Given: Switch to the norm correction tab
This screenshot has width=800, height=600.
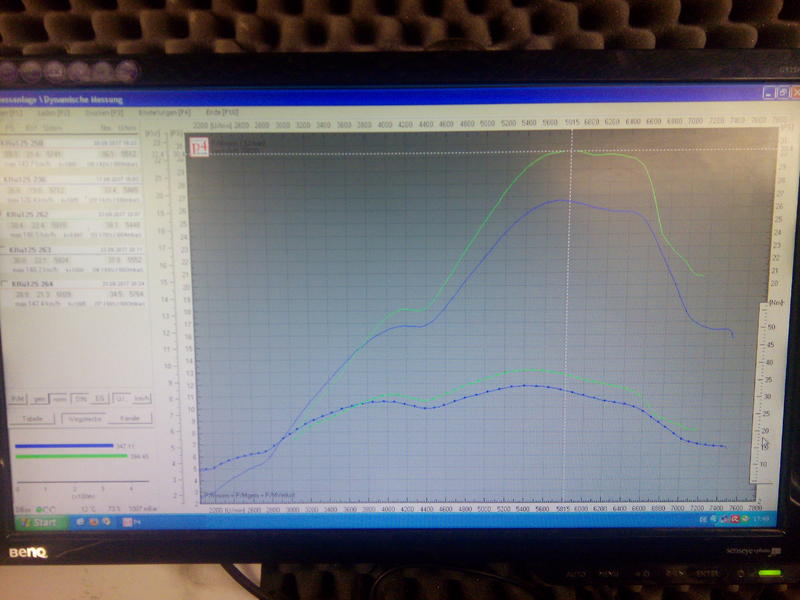Looking at the screenshot, I should tap(60, 398).
